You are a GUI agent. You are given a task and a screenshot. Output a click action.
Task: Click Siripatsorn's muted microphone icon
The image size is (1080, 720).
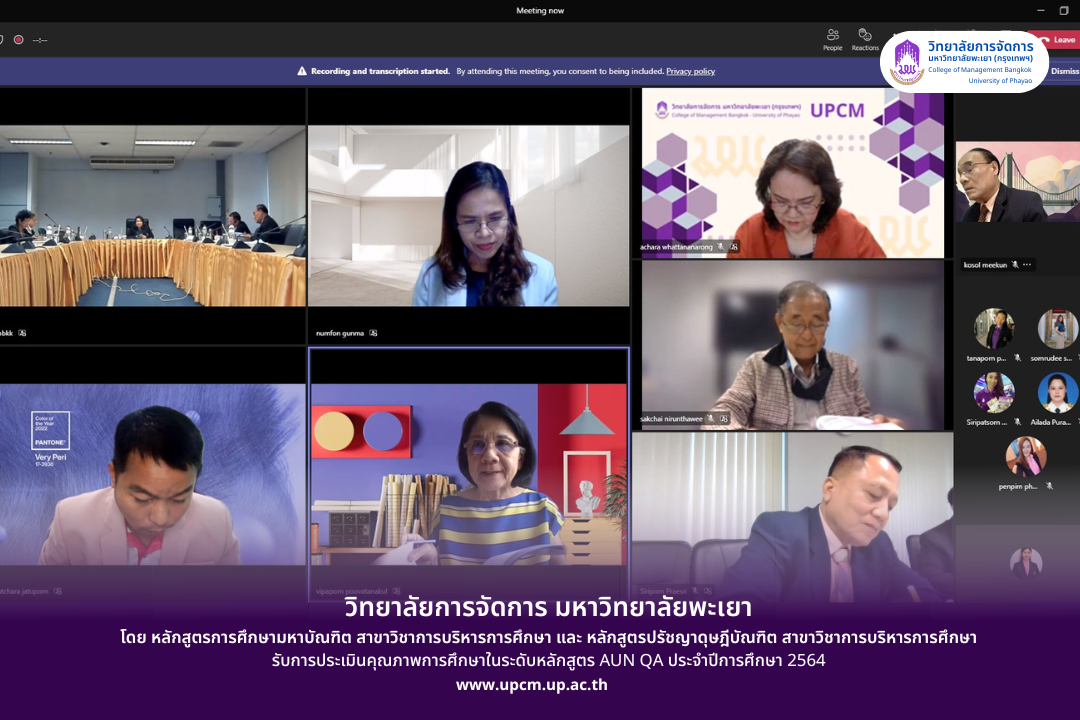coord(1017,422)
